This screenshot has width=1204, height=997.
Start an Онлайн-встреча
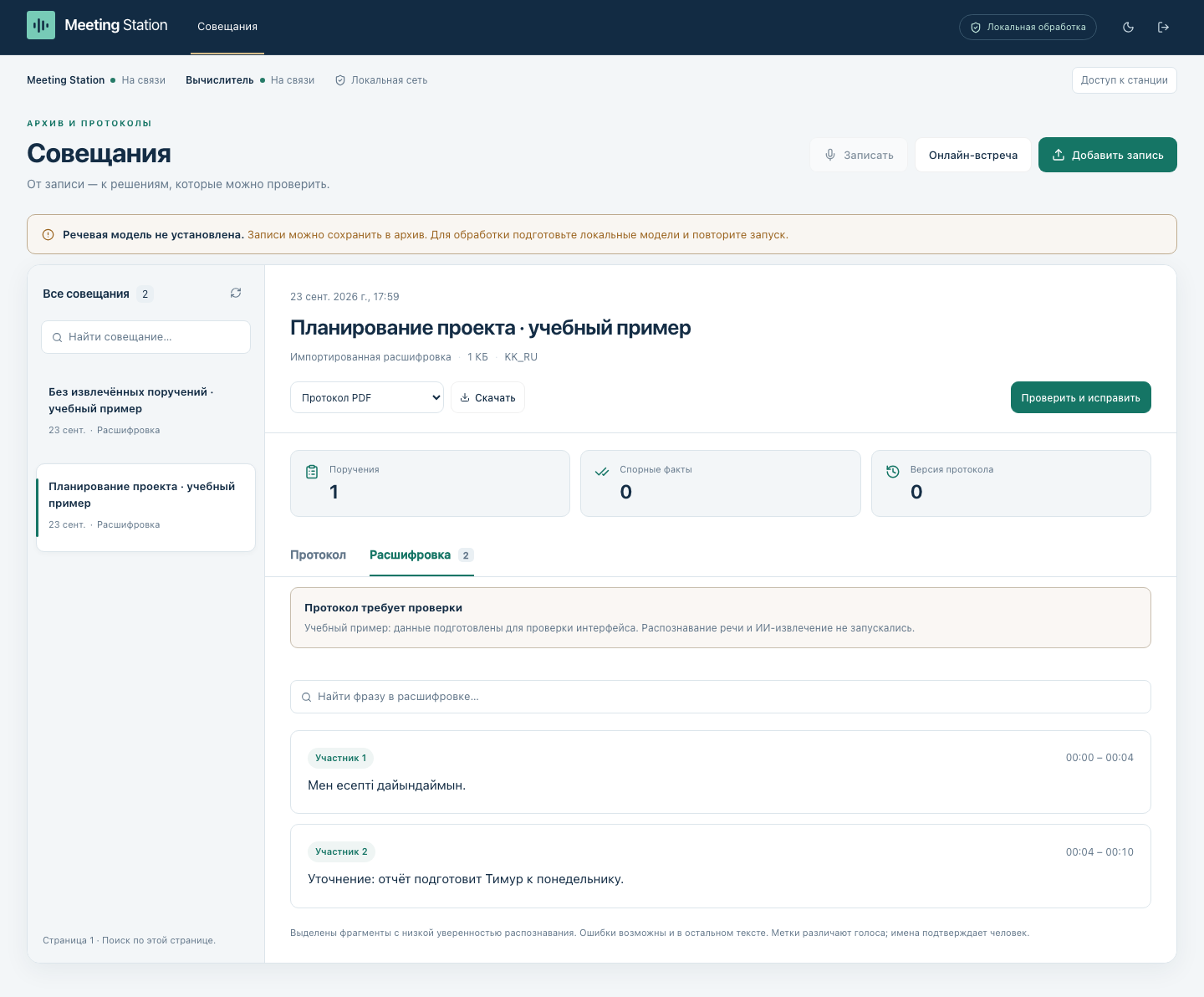point(973,155)
